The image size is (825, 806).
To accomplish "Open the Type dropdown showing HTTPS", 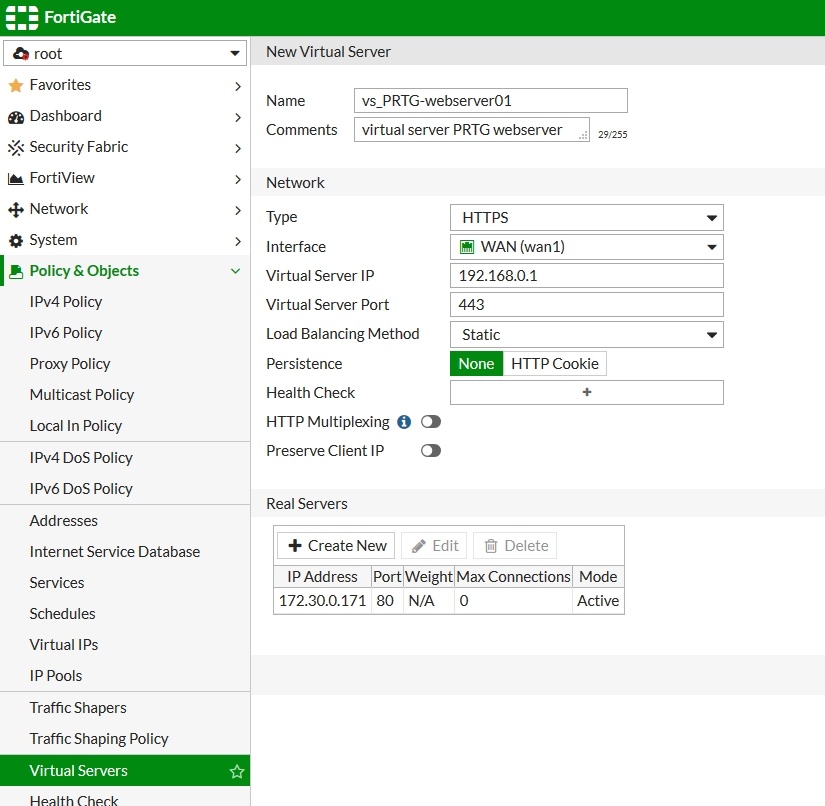I will 586,217.
